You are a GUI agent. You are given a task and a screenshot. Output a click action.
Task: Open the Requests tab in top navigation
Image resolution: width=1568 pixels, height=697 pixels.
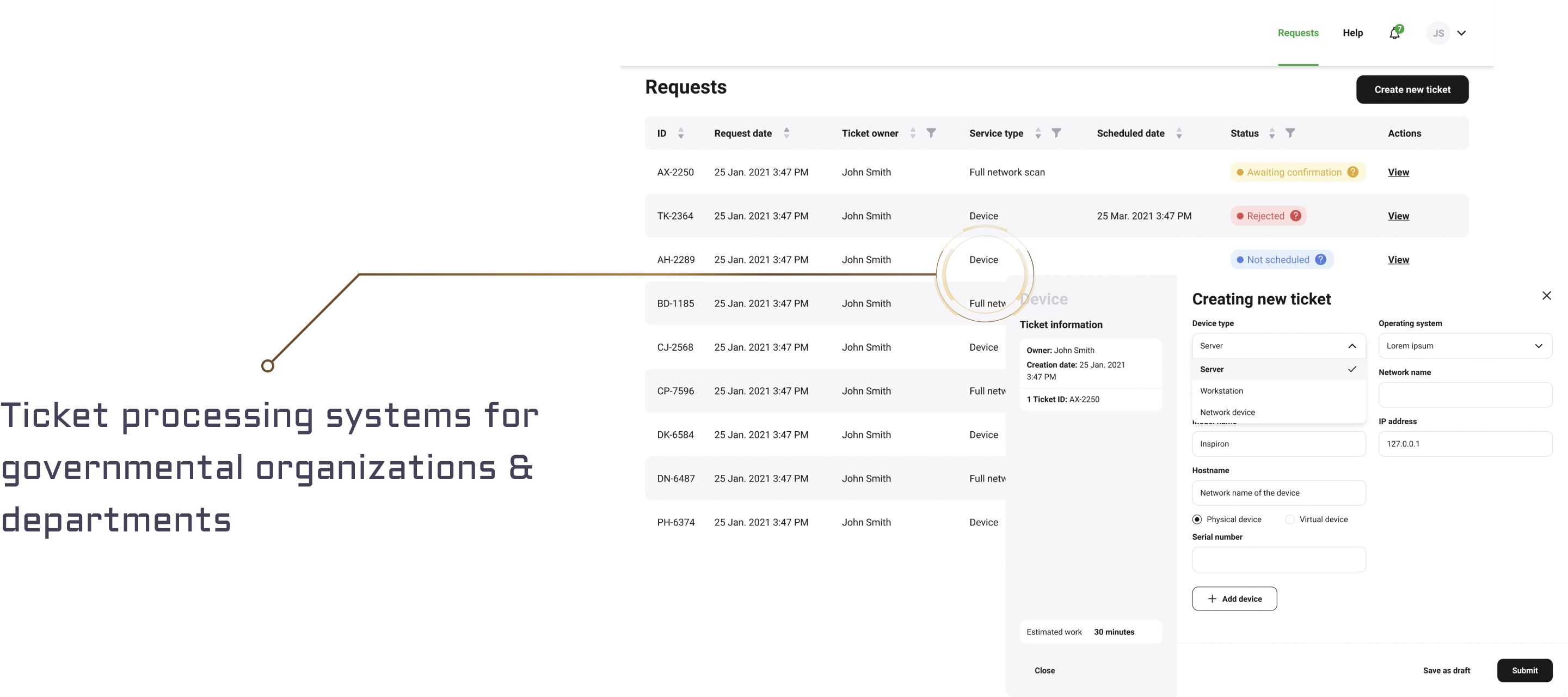(1298, 33)
